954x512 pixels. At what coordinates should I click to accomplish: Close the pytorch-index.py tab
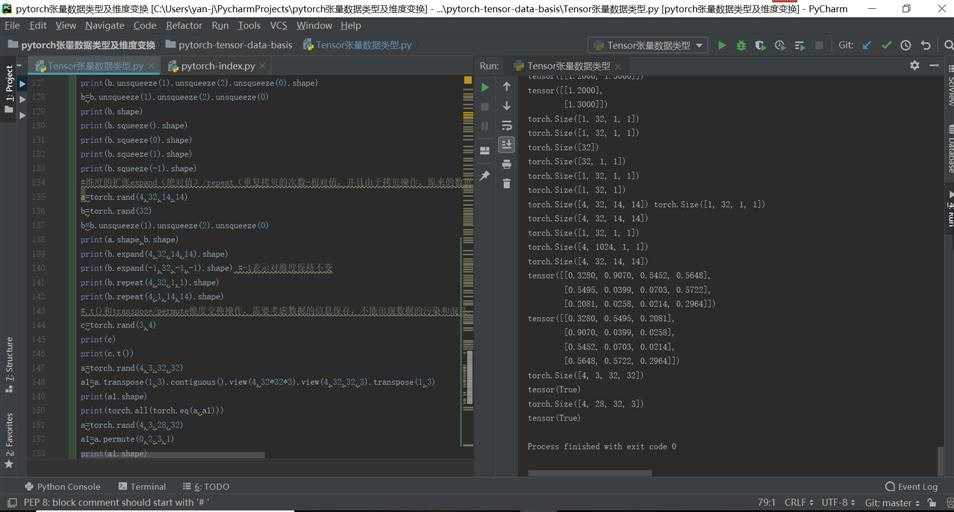click(262, 66)
